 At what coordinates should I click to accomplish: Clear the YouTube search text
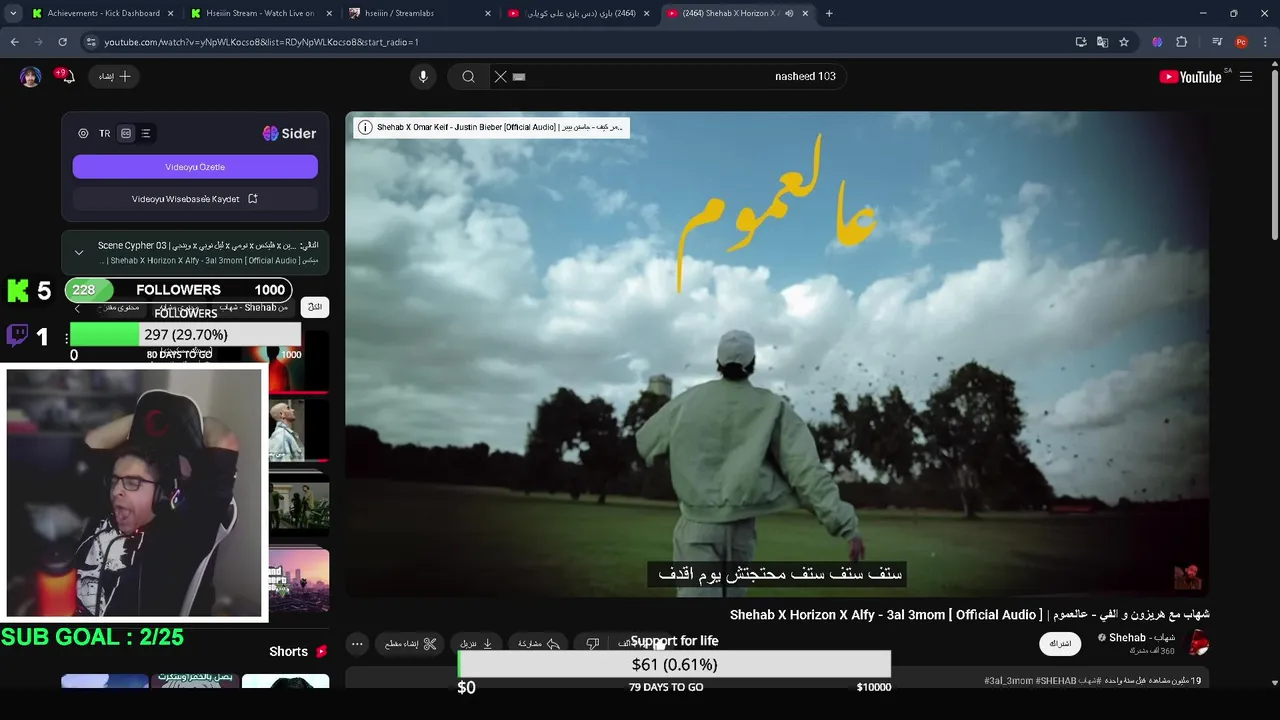(x=501, y=76)
